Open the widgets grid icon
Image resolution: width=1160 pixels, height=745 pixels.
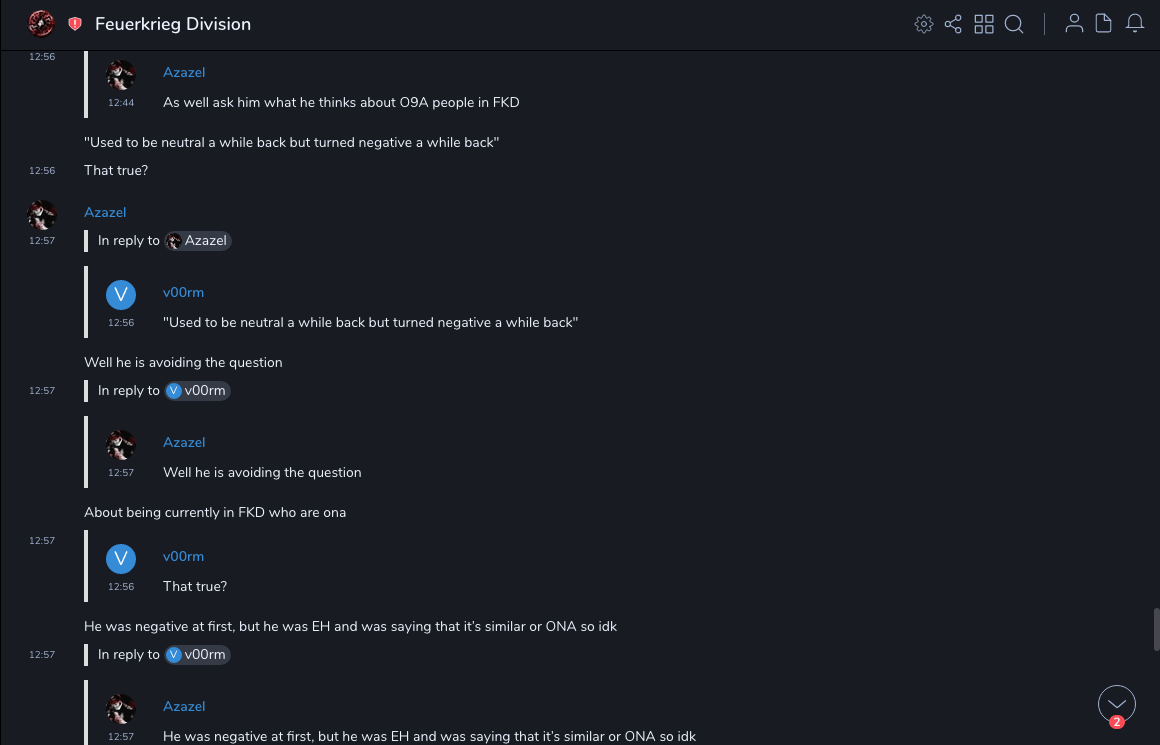984,24
